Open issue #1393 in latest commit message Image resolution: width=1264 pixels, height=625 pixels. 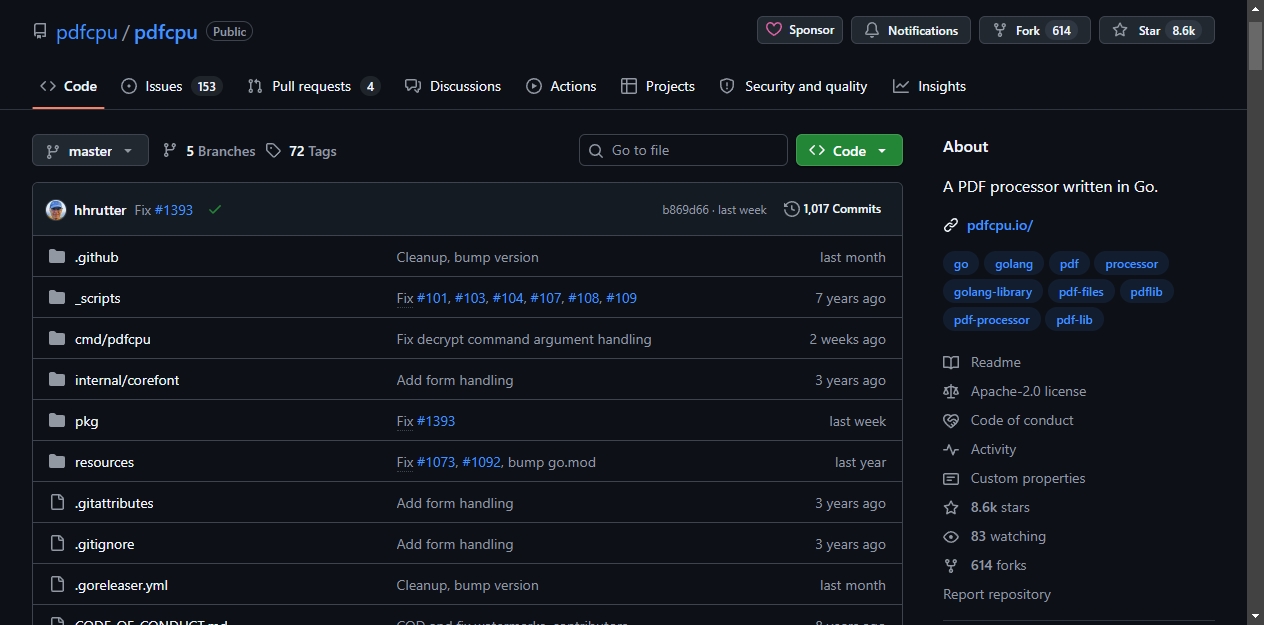pyautogui.click(x=174, y=210)
